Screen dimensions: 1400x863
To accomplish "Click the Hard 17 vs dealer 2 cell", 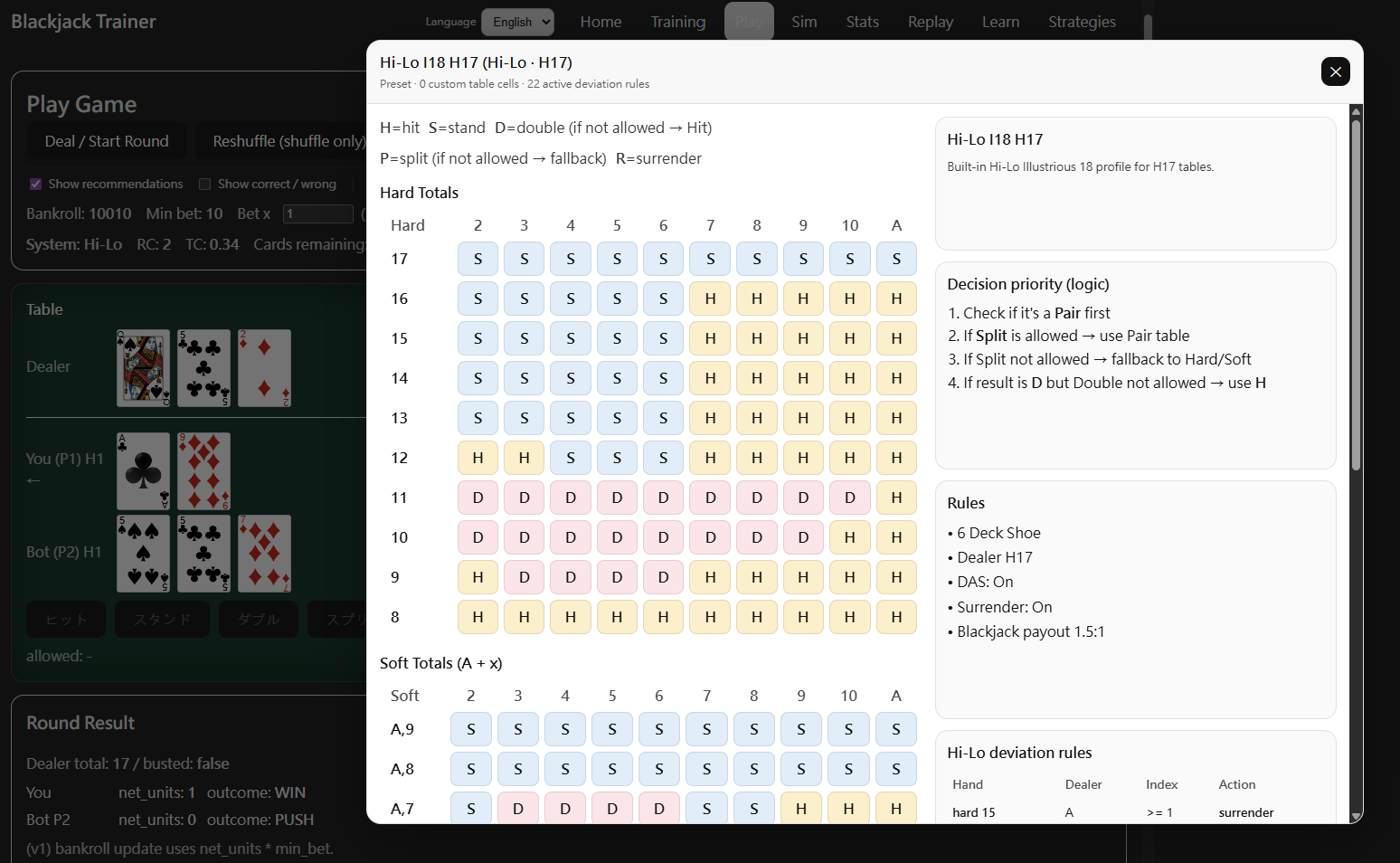I will click(478, 259).
